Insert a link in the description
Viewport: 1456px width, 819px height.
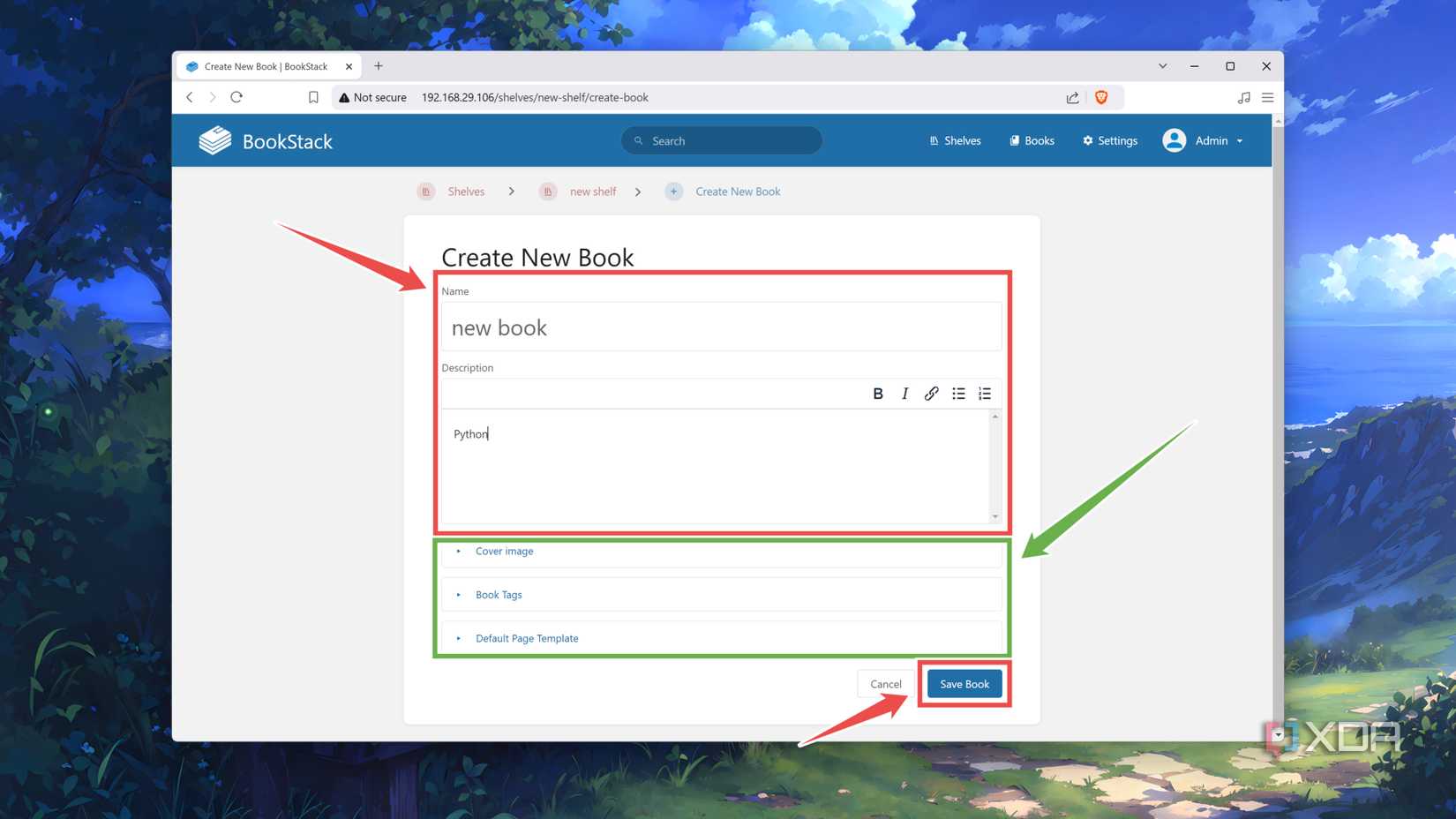tap(931, 394)
